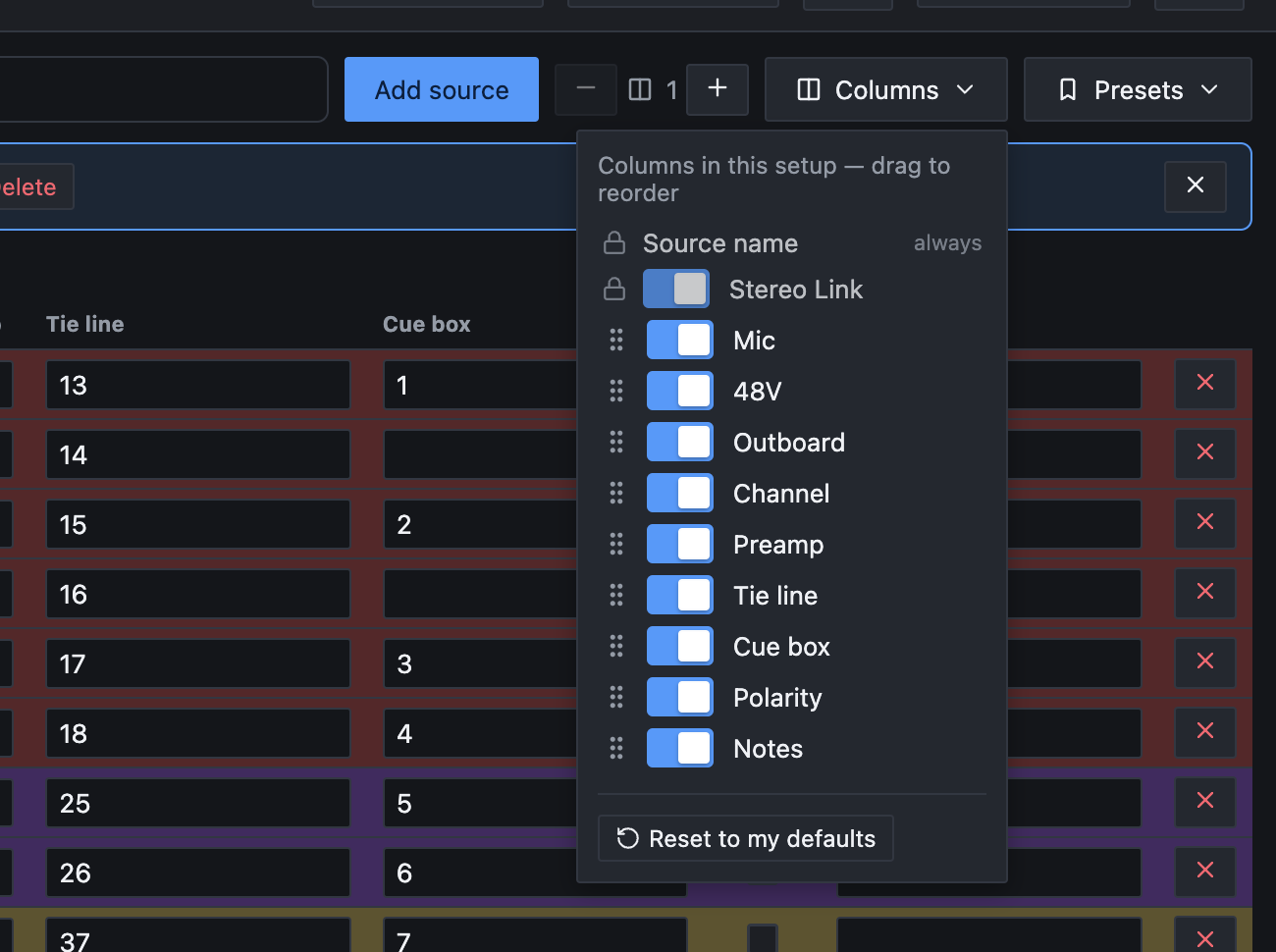Click the Tie line field containing 14
The image size is (1276, 952).
198,454
